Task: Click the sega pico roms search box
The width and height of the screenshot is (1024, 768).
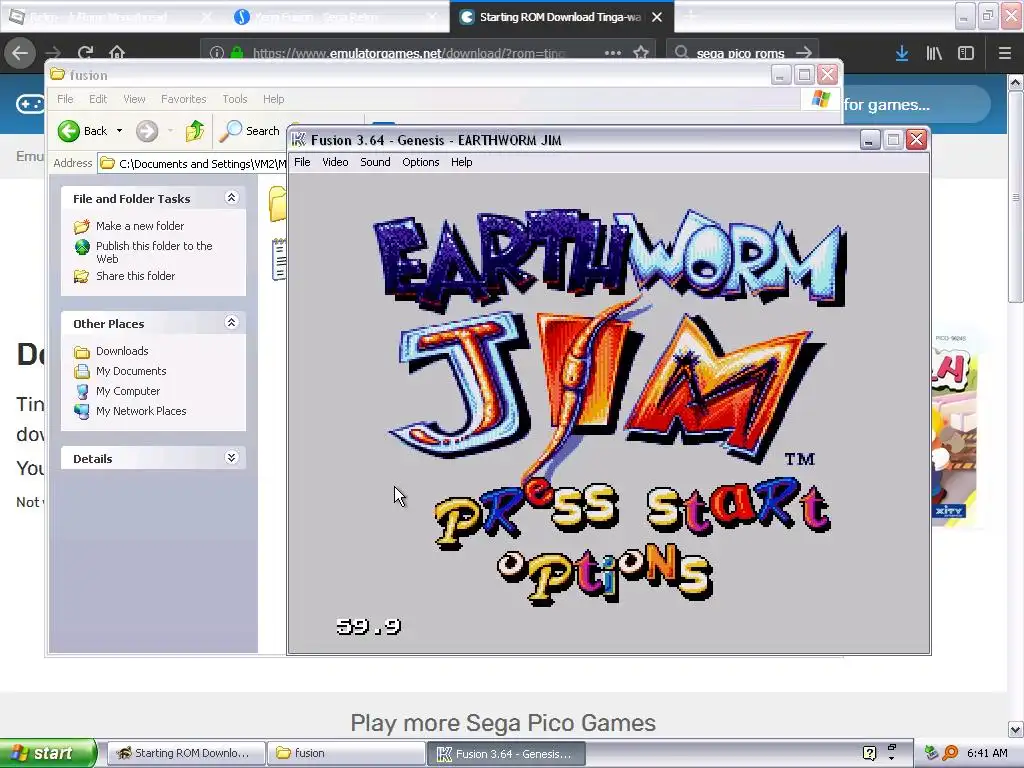Action: [741, 53]
